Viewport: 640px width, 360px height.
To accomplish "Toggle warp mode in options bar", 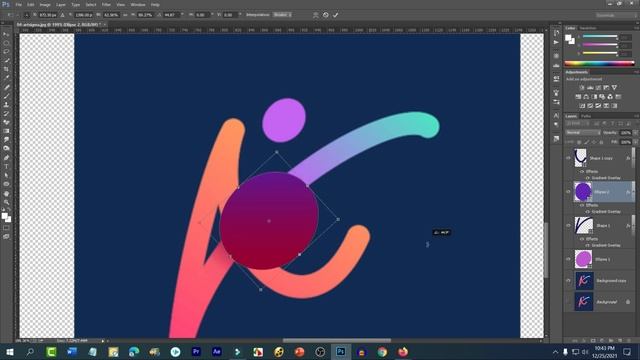I will (316, 15).
